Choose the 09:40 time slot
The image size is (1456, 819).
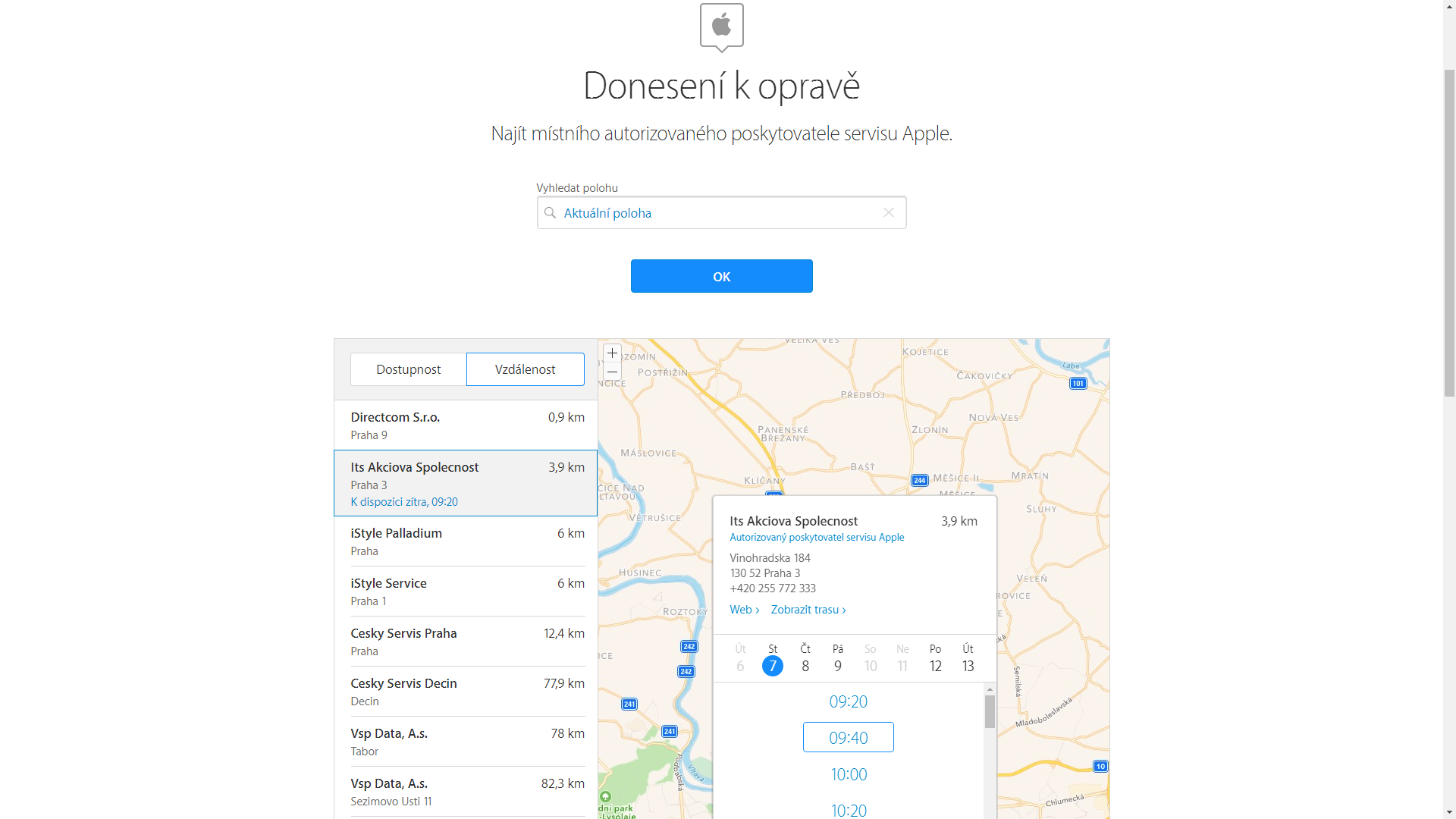tap(848, 737)
